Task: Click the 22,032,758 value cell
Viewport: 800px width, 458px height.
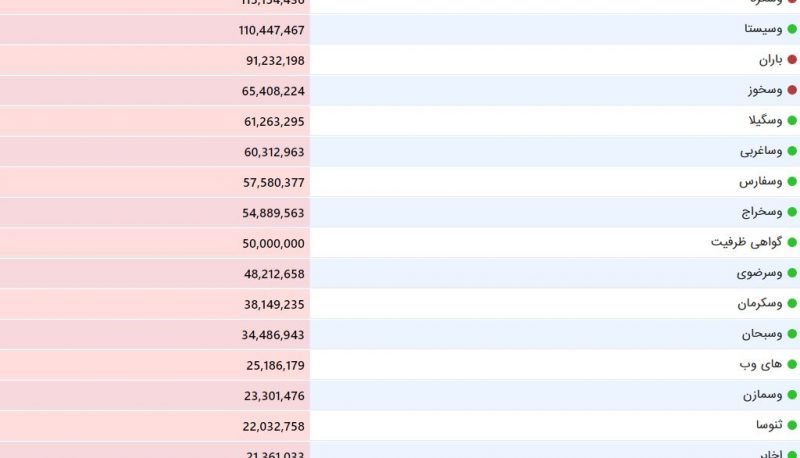Action: tap(155, 426)
